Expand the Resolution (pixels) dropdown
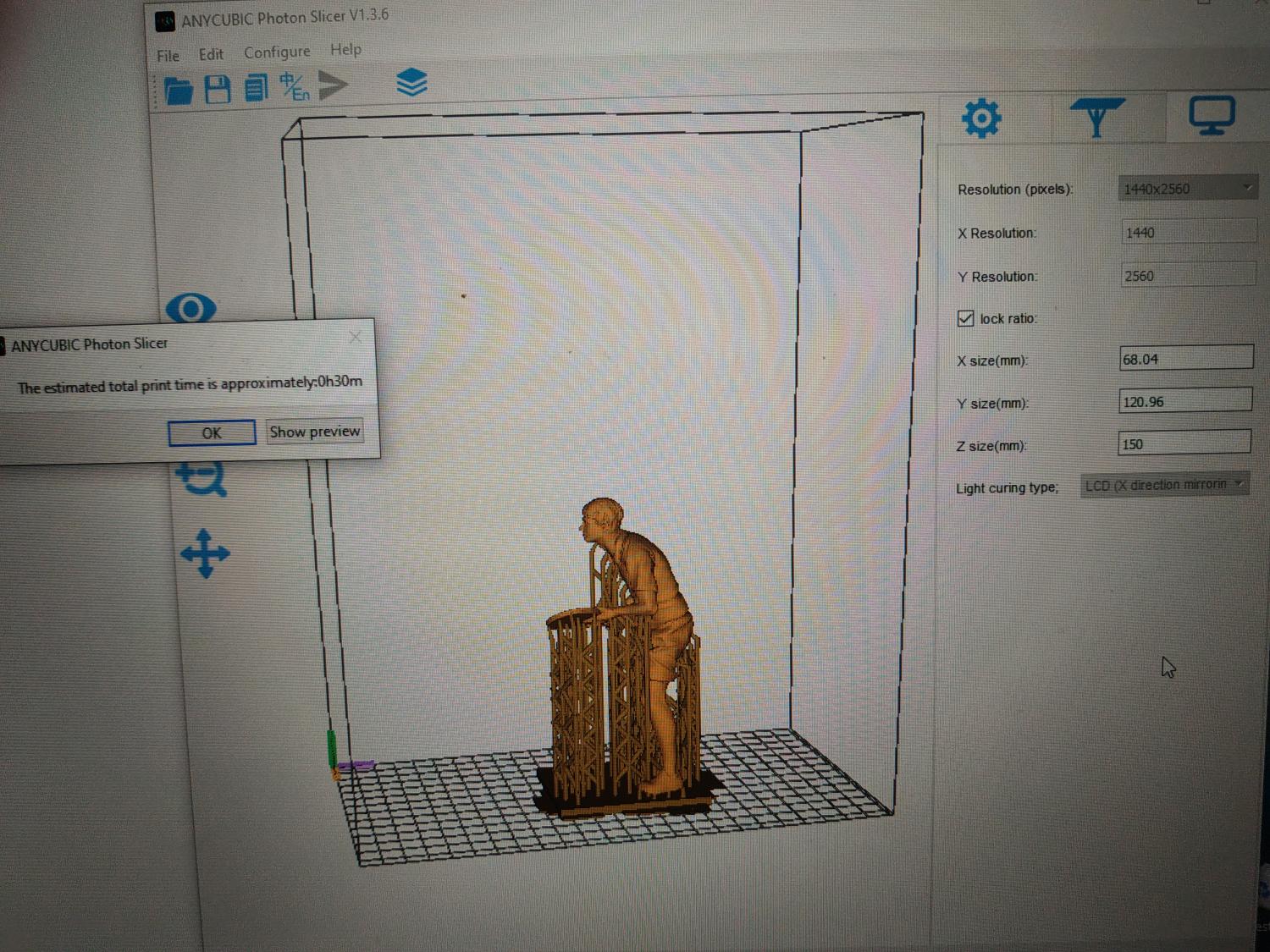Image resolution: width=1270 pixels, height=952 pixels. (x=1187, y=189)
